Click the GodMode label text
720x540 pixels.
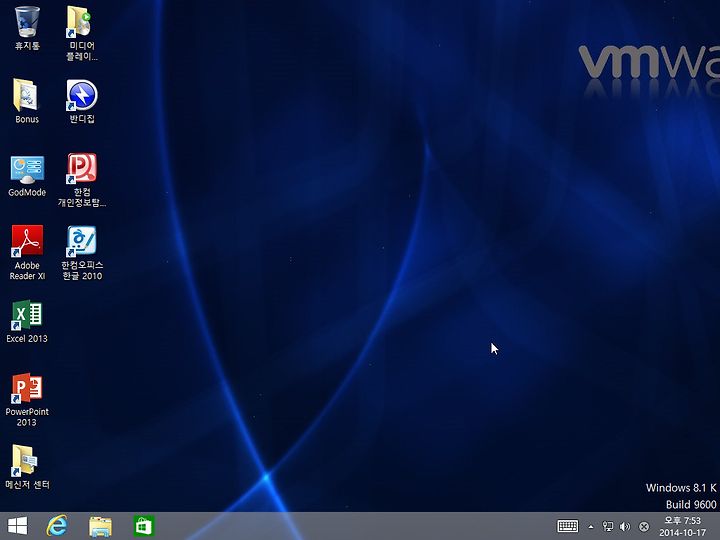tap(27, 192)
